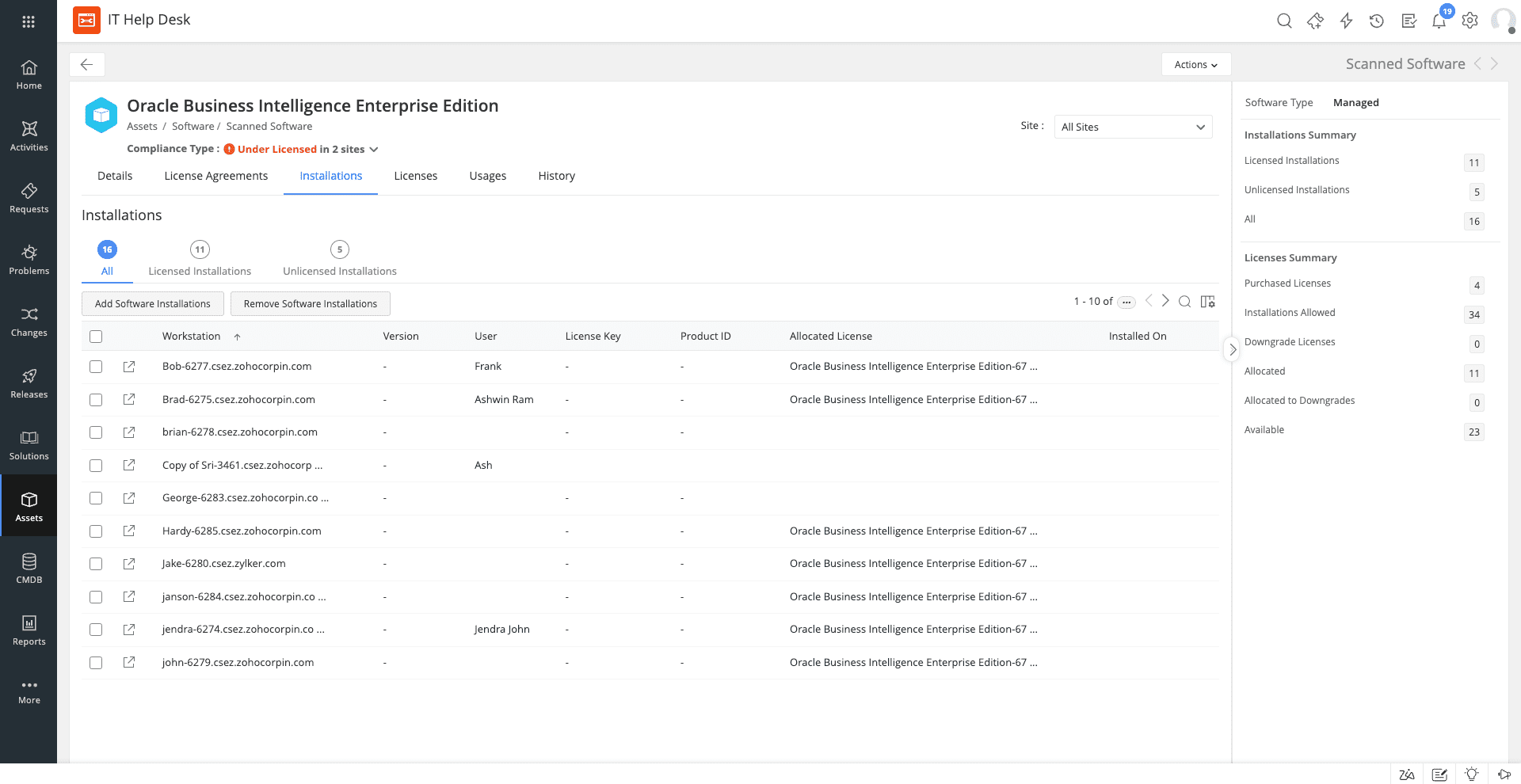Click the Add Software Installations button
Image resolution: width=1521 pixels, height=784 pixels.
coord(153,304)
